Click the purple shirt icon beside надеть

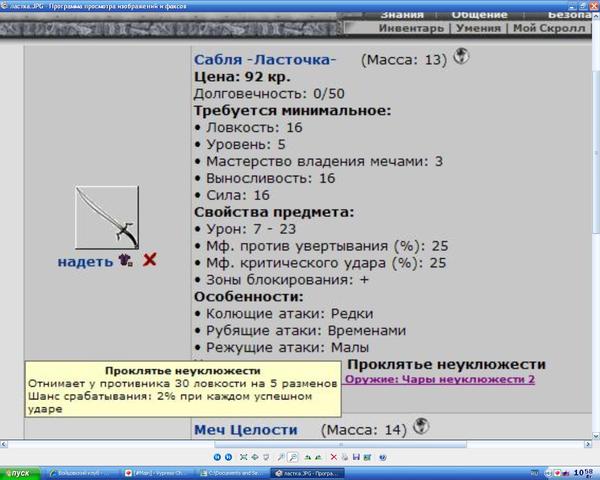(125, 260)
